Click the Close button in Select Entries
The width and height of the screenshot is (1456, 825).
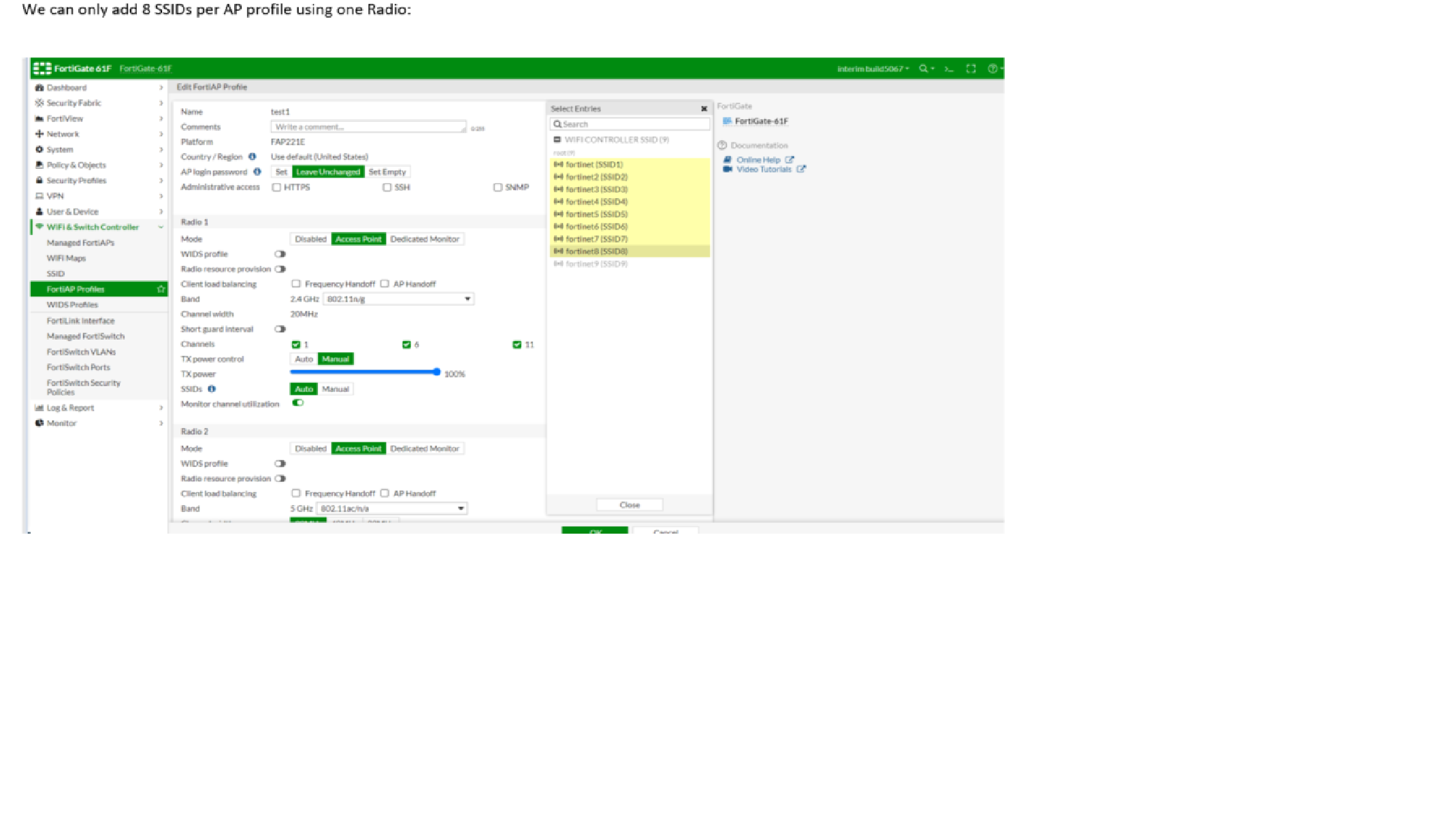(x=630, y=505)
